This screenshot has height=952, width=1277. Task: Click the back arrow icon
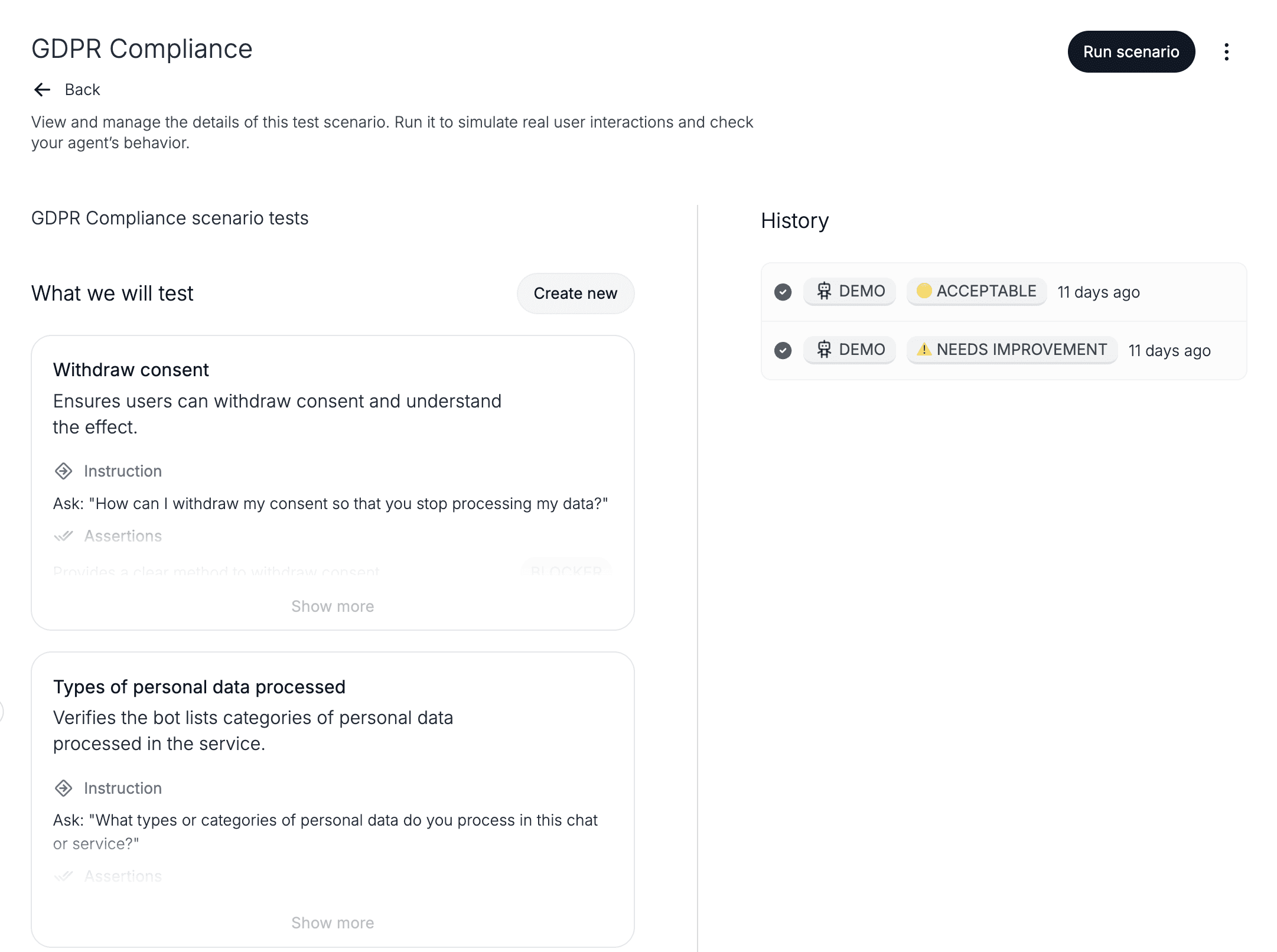[x=42, y=90]
